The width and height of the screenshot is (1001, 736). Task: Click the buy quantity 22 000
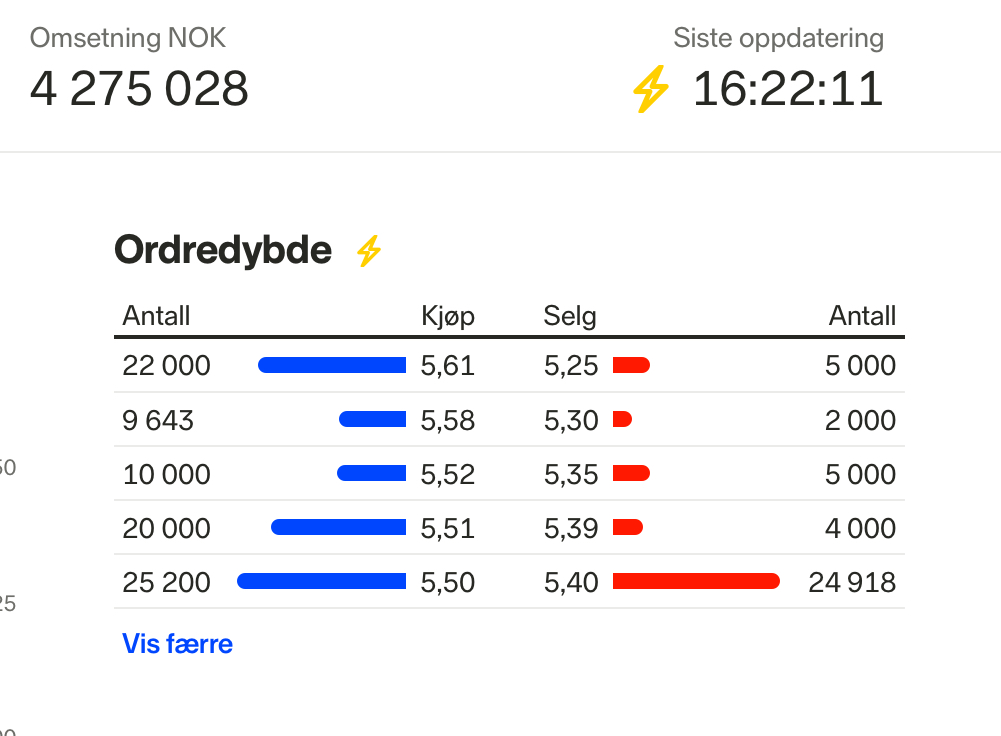pyautogui.click(x=167, y=366)
